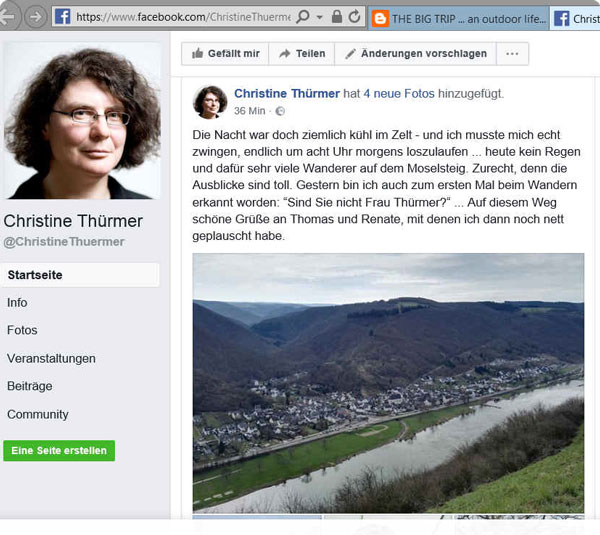Select Fotos in the sidebar menu
Image resolution: width=600 pixels, height=535 pixels.
tap(22, 330)
